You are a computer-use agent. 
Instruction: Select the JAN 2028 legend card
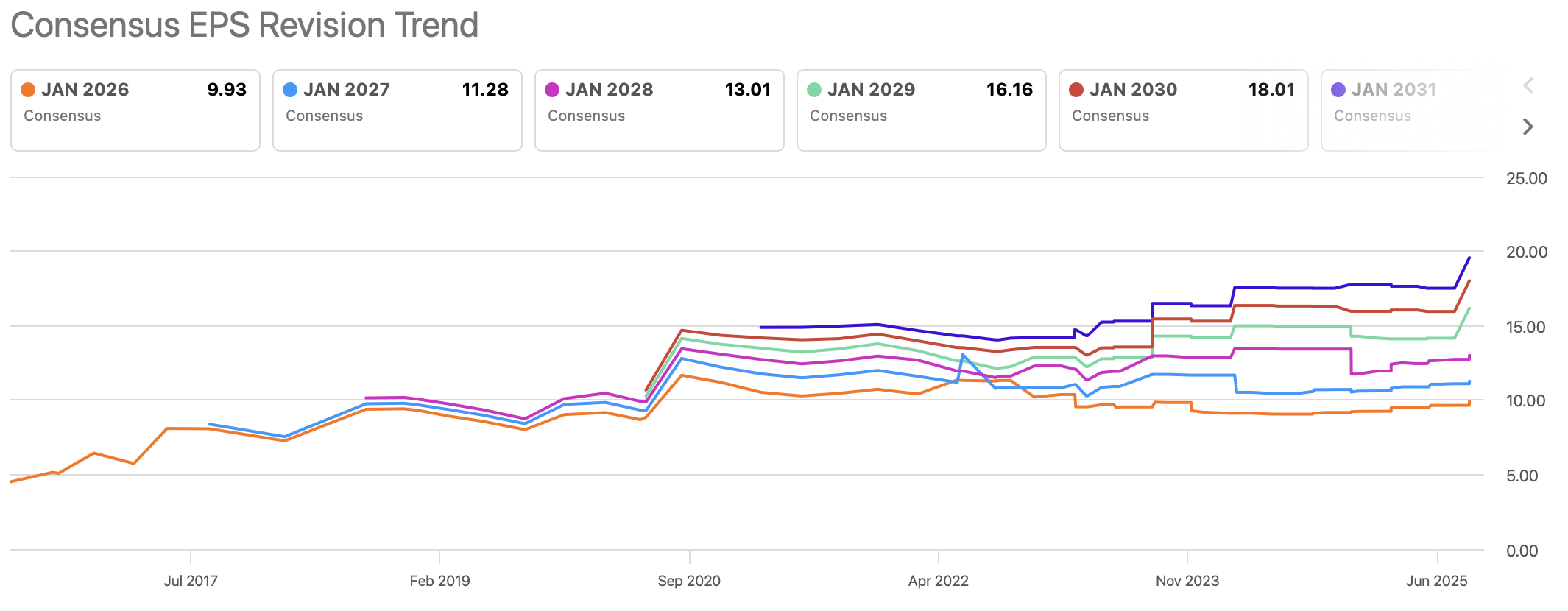coord(659,109)
